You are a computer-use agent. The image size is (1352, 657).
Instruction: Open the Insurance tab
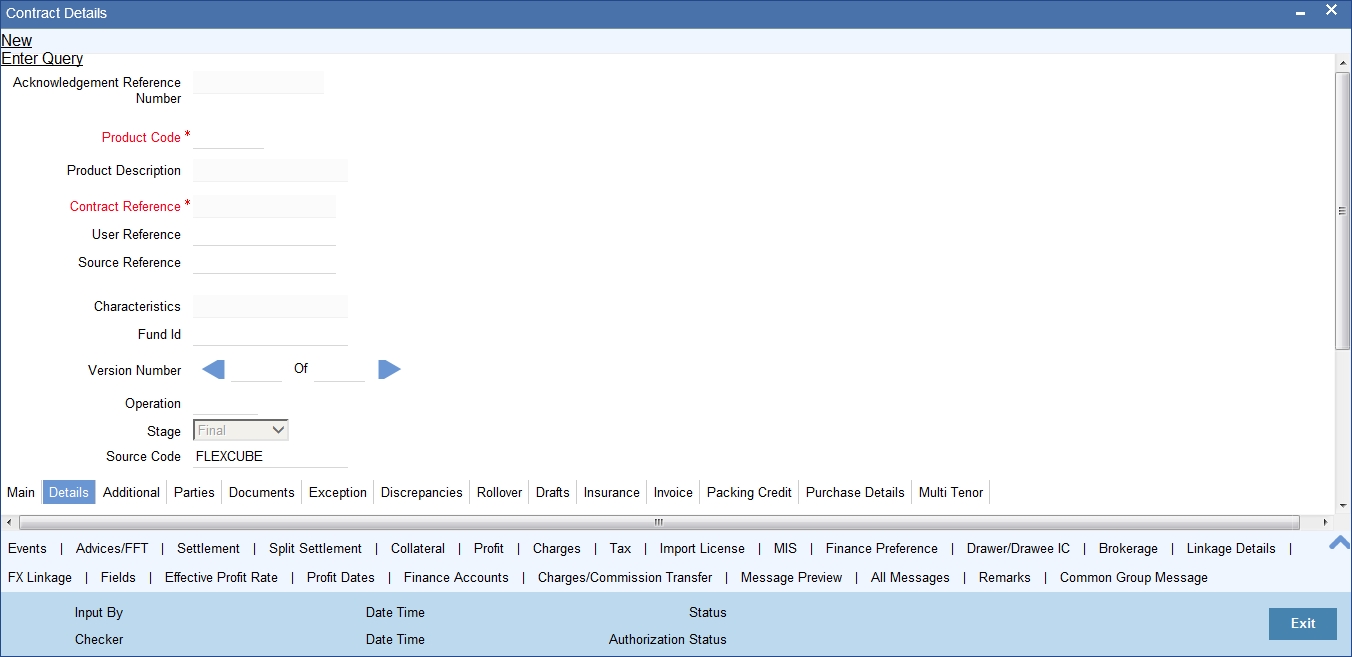(612, 492)
